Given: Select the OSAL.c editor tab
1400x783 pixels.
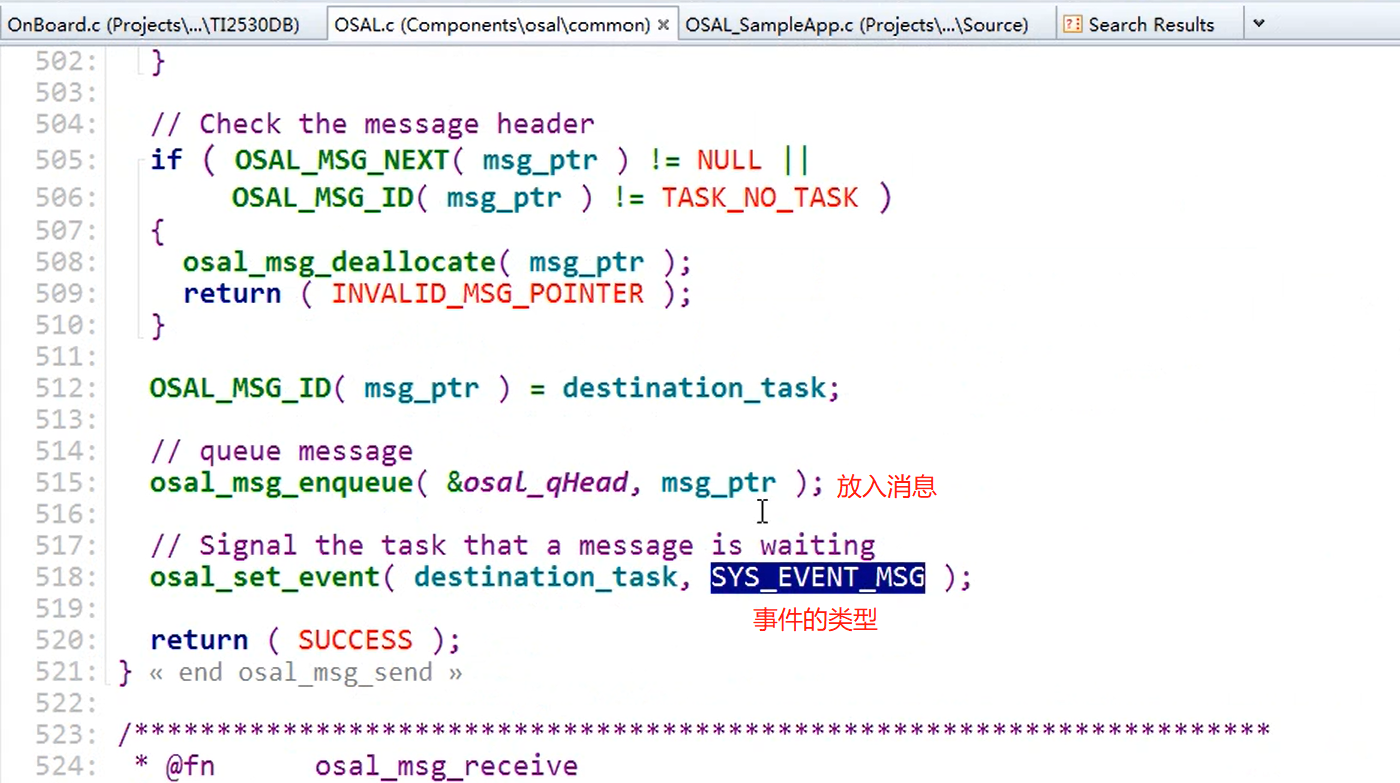Looking at the screenshot, I should click(x=492, y=24).
